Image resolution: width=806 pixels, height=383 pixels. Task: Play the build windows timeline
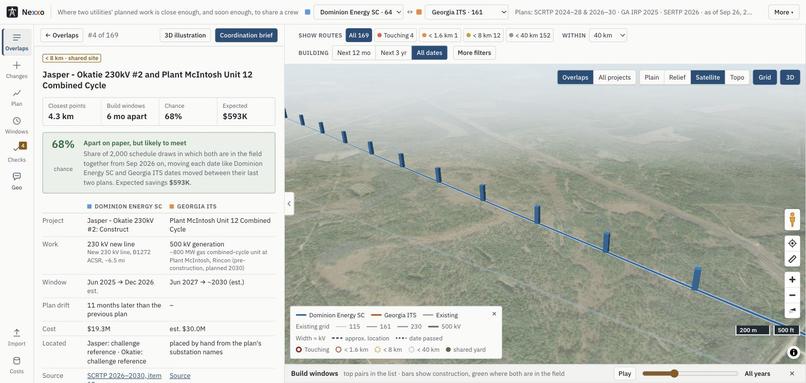(625, 374)
